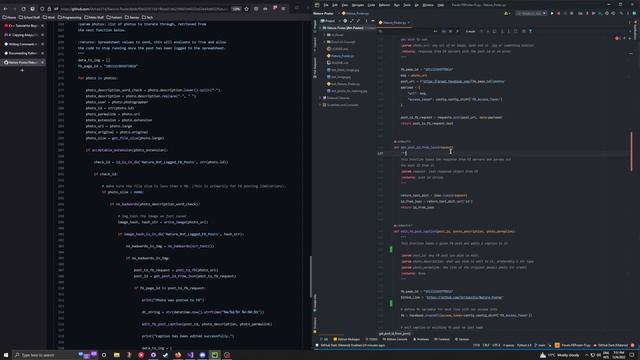Click the Python interpreter status bar entry
640x360 pixels.
tap(524, 346)
